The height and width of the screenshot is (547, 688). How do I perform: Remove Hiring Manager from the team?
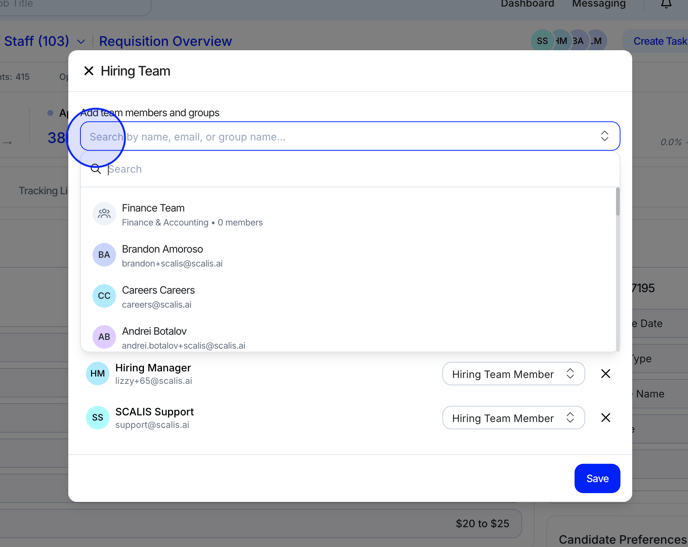[605, 374]
